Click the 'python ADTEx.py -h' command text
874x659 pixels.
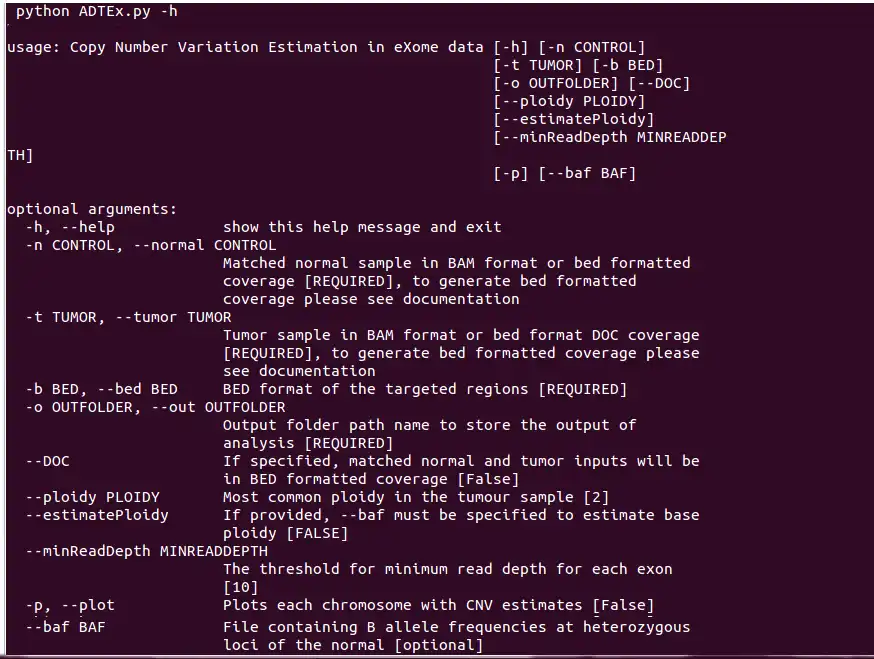point(97,12)
